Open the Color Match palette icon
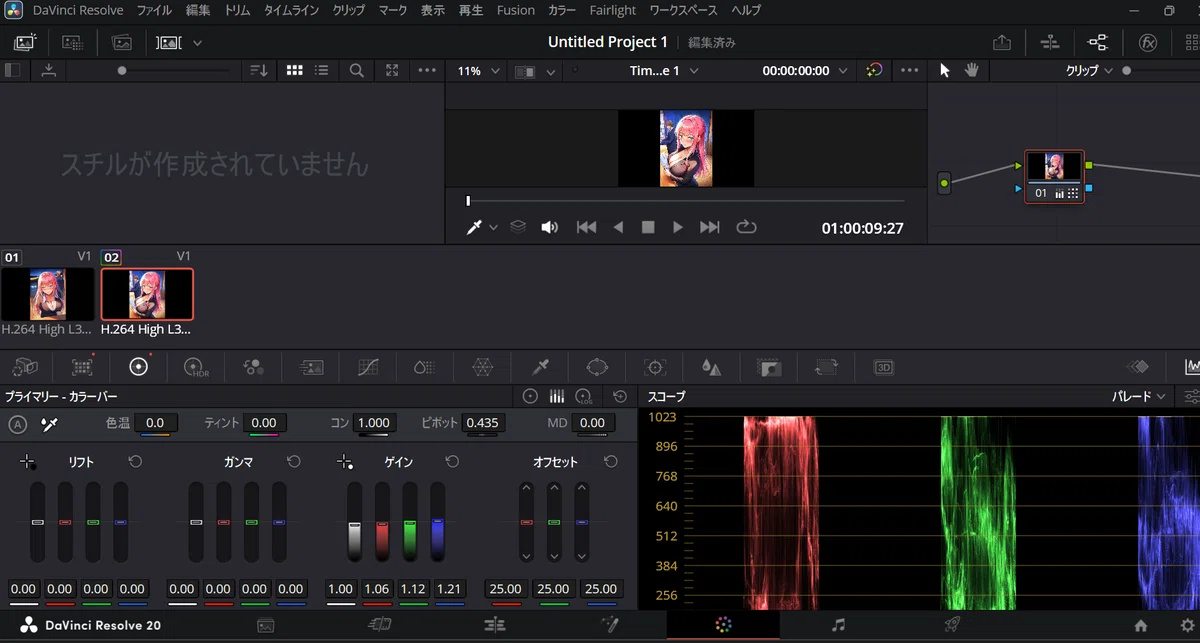 tap(82, 367)
